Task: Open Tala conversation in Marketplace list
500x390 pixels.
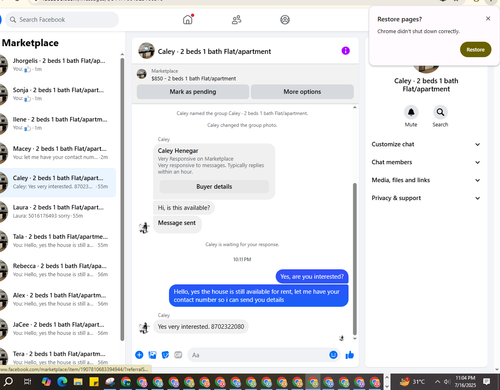Action: click(x=58, y=241)
